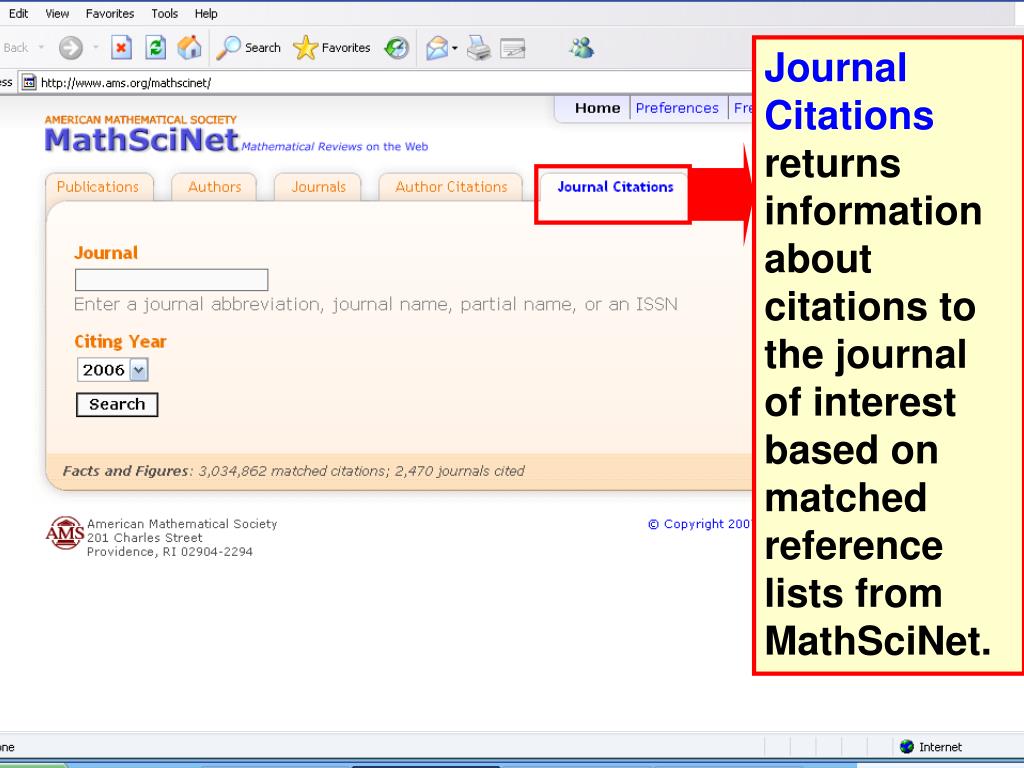Click the 'American Mathematical Society' footer text
Viewport: 1024px width, 768px height.
tap(182, 524)
